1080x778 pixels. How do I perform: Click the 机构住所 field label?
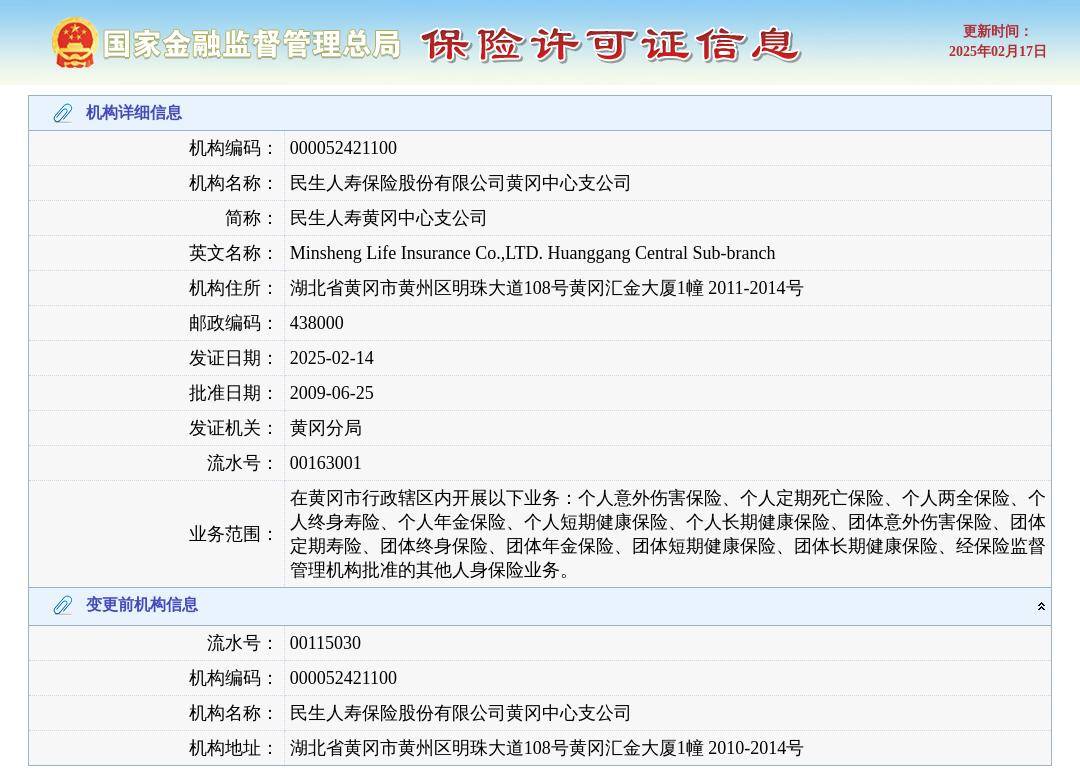(x=231, y=288)
